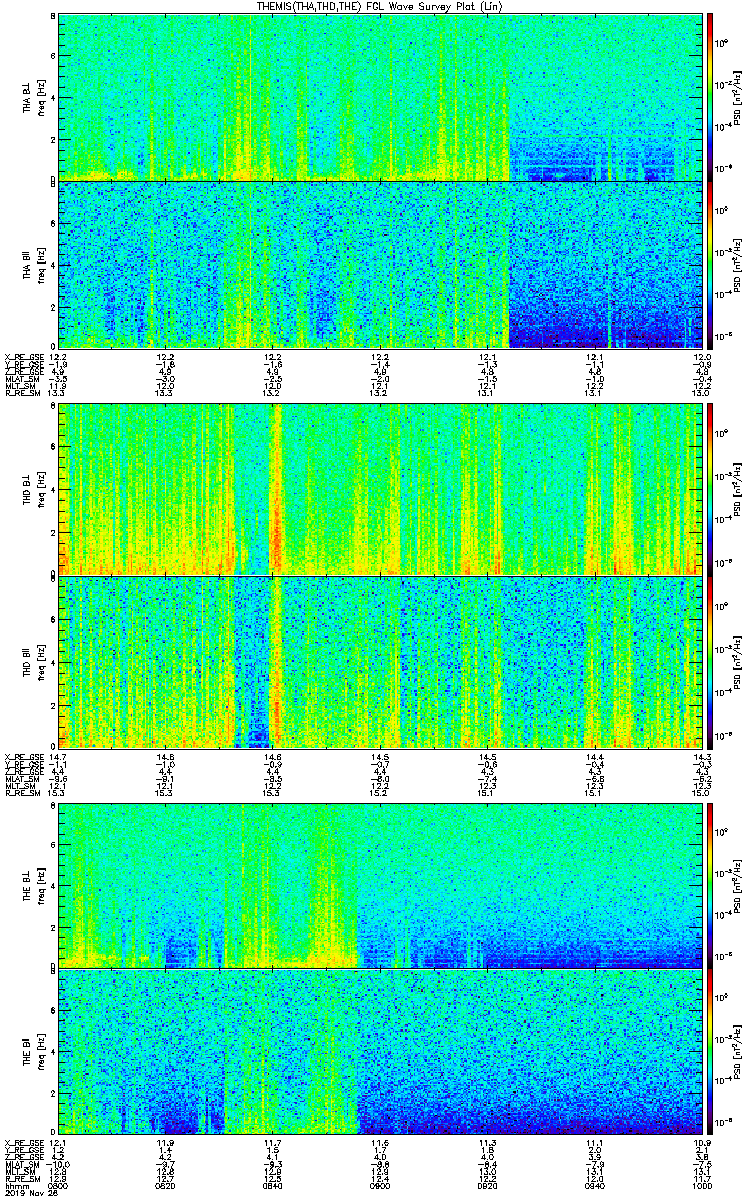Select the THE B-parallel spectrogram panel

[x=380, y=1053]
